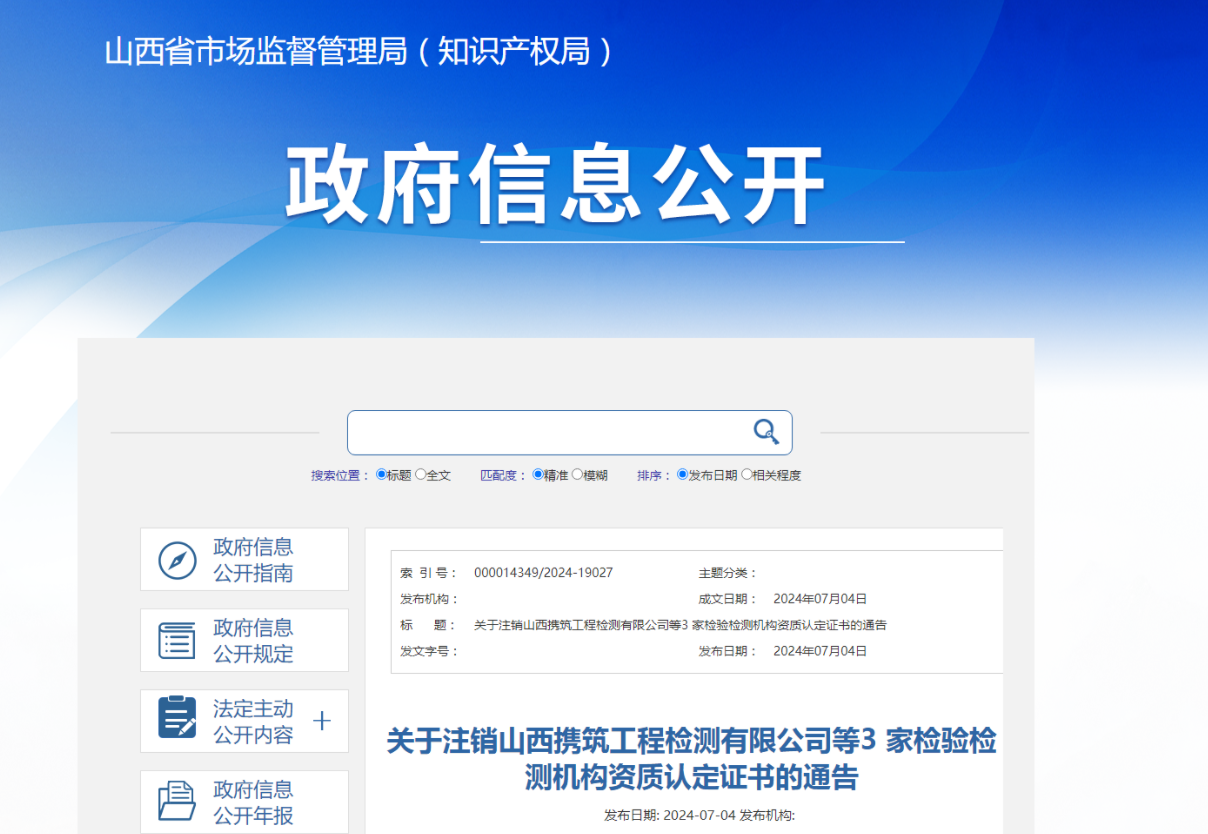Click the 匹配度 label
Image resolution: width=1208 pixels, height=834 pixels.
point(503,476)
